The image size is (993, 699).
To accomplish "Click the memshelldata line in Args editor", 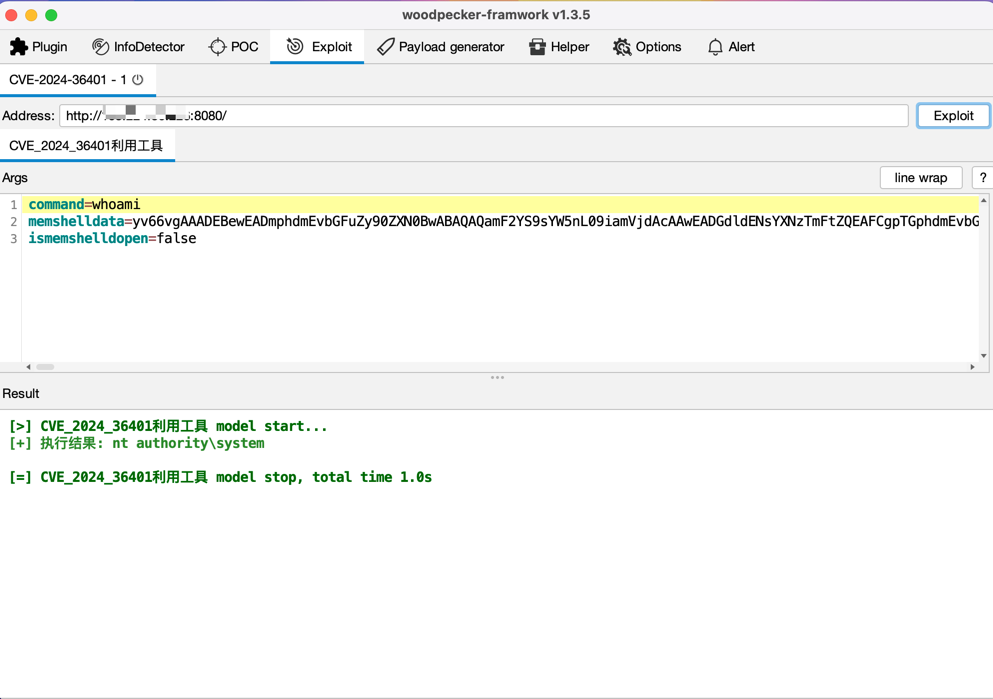I will (x=500, y=222).
